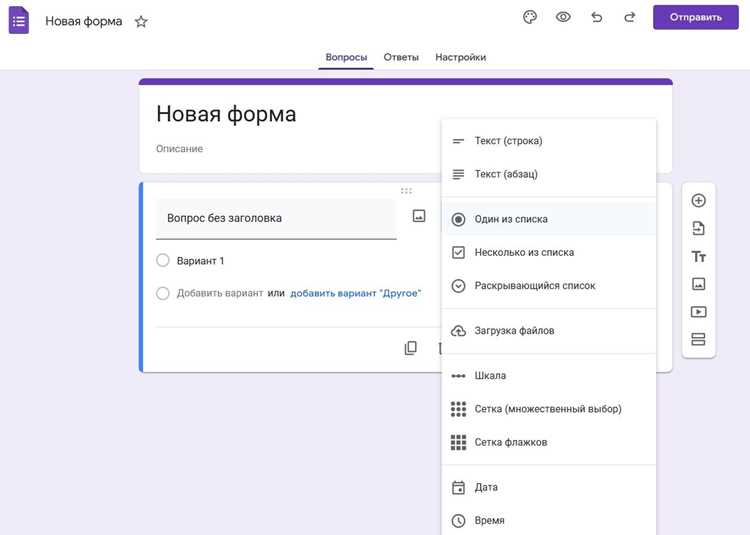The image size is (750, 535).
Task: Click the Вариант 1 option text
Action: point(200,261)
